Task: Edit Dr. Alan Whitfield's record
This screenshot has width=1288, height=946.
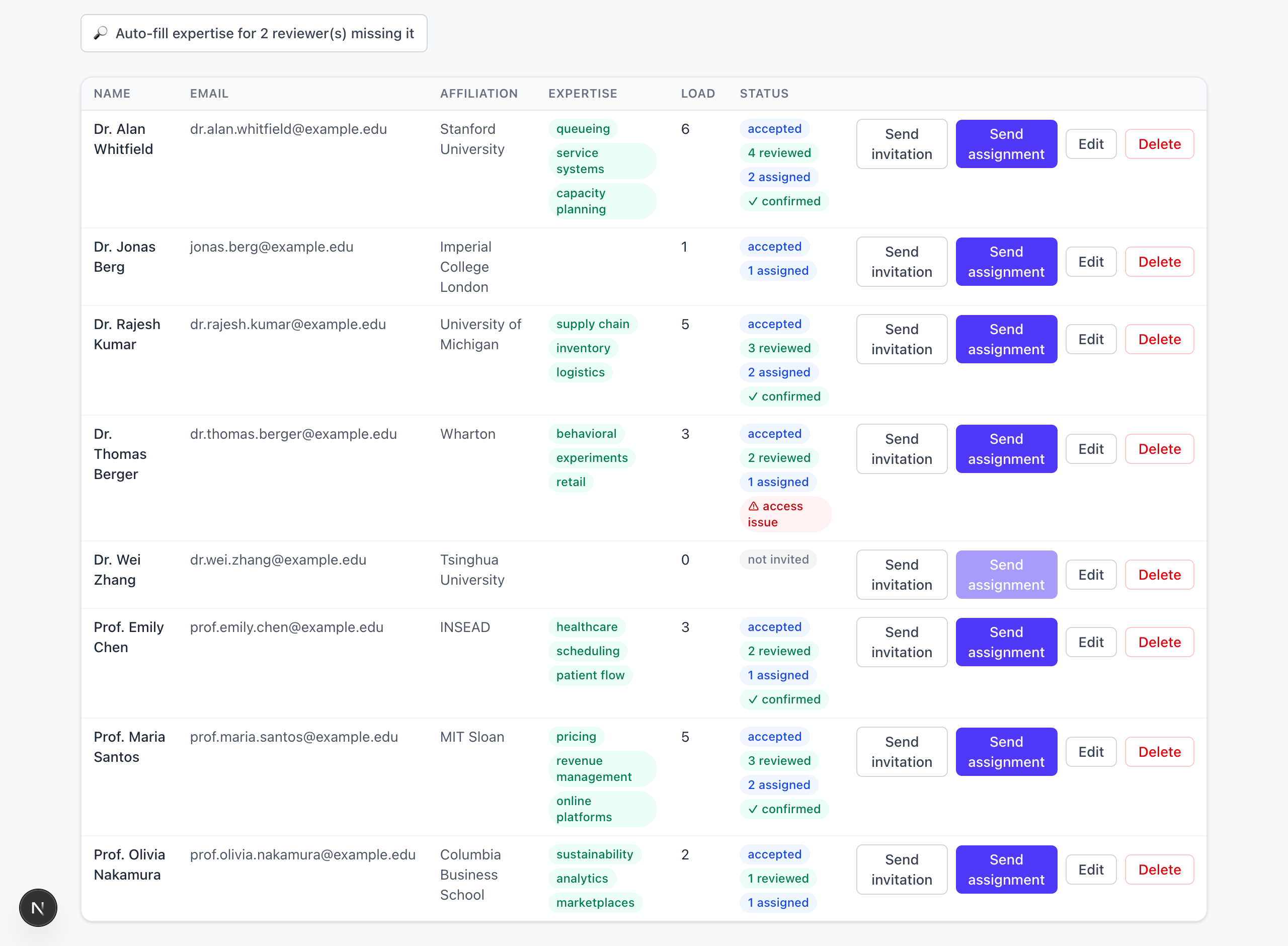Action: pos(1090,144)
